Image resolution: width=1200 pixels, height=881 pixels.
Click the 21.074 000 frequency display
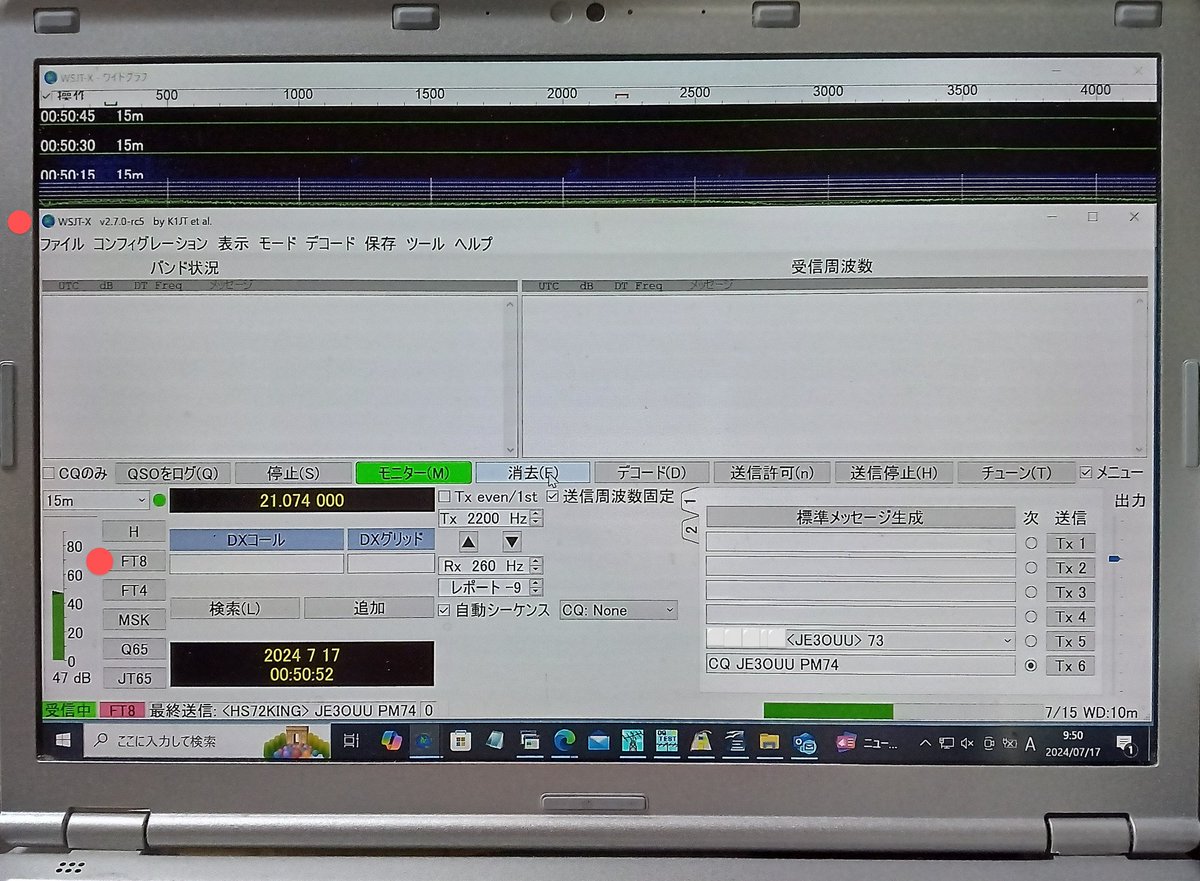pyautogui.click(x=302, y=500)
